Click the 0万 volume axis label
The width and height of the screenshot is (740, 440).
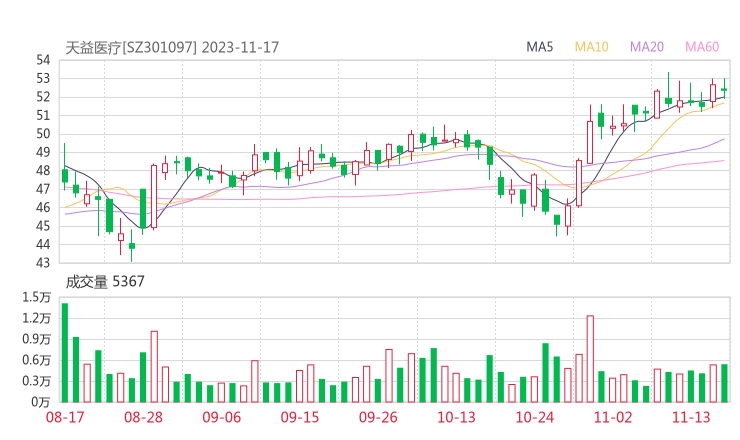coord(41,402)
